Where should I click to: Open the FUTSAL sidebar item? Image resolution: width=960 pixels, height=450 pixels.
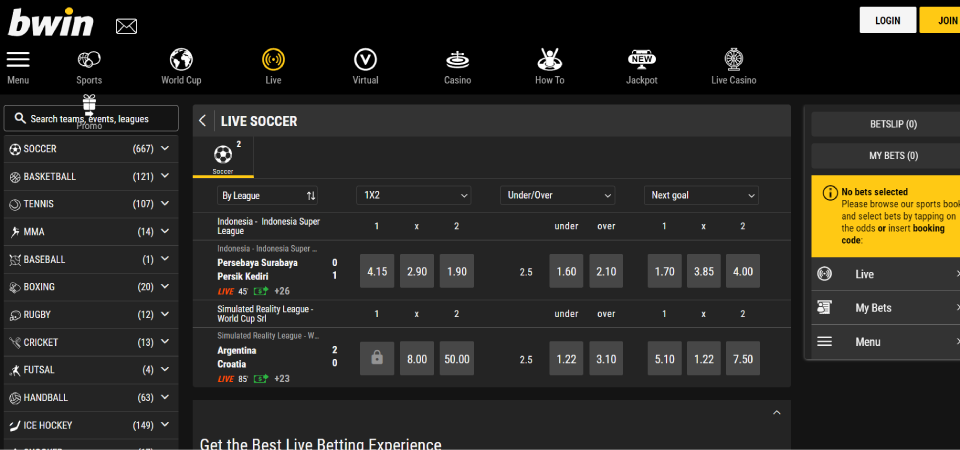91,370
